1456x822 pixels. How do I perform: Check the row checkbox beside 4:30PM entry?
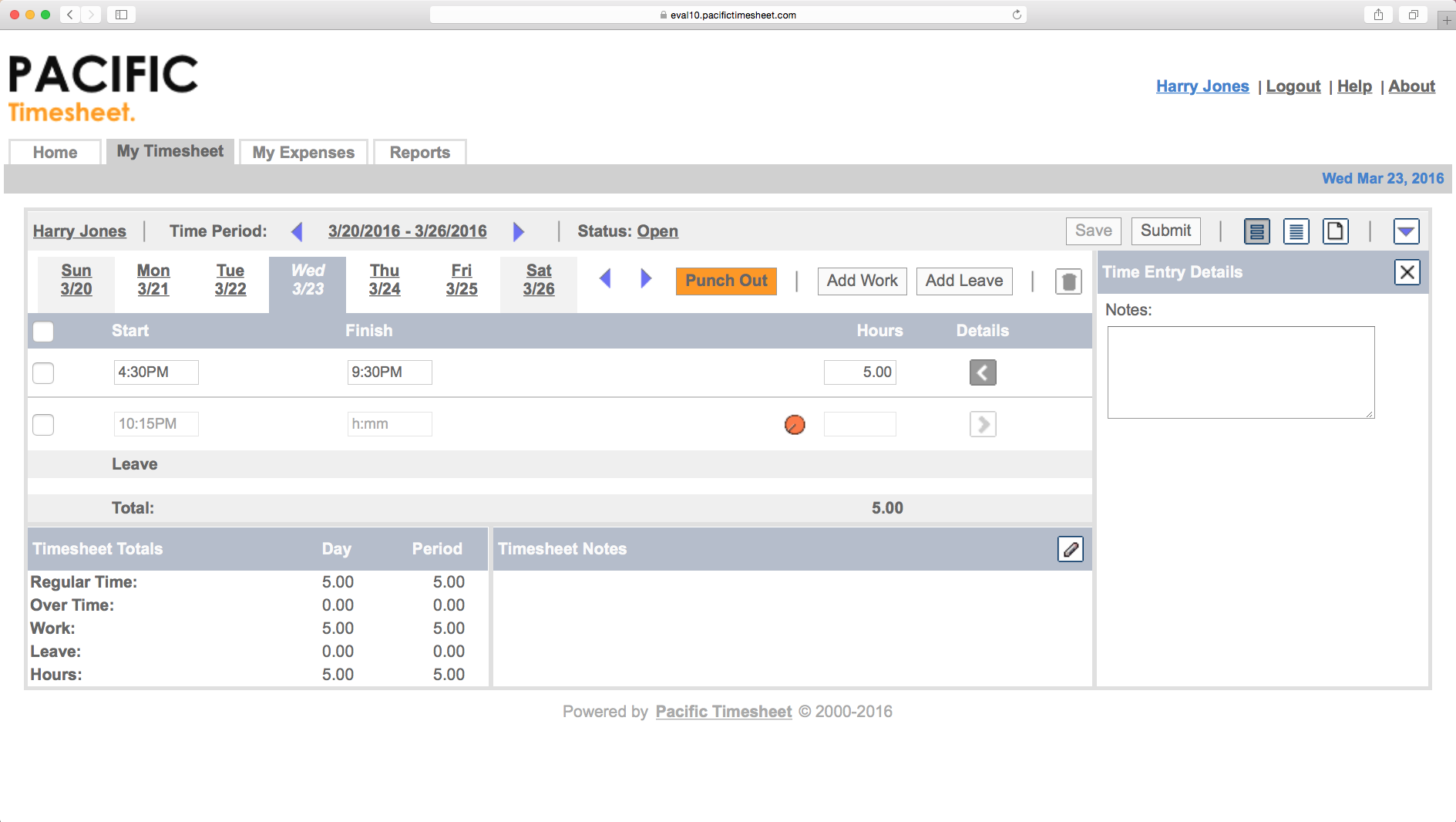(x=43, y=372)
